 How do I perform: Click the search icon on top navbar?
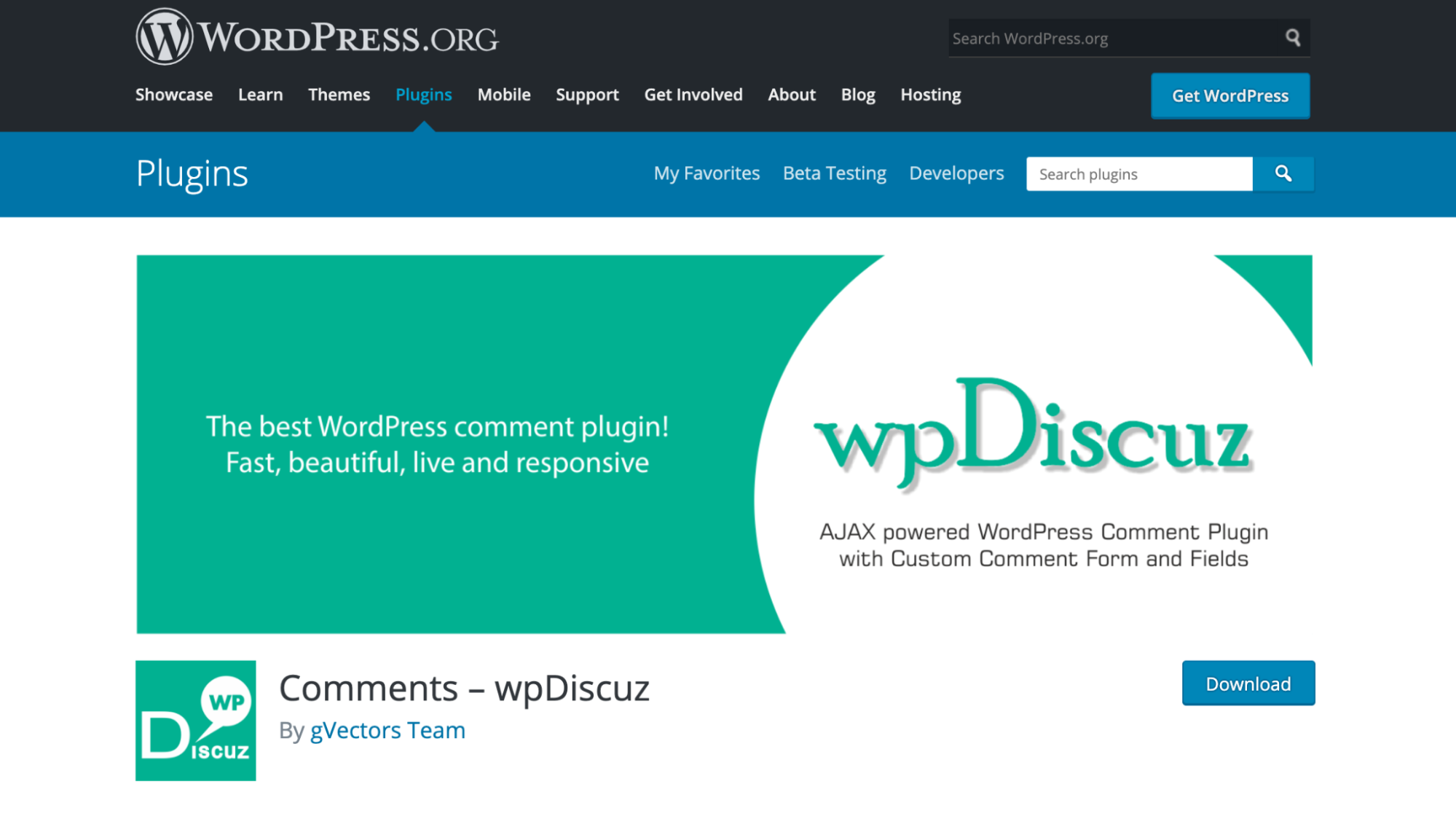[x=1293, y=38]
